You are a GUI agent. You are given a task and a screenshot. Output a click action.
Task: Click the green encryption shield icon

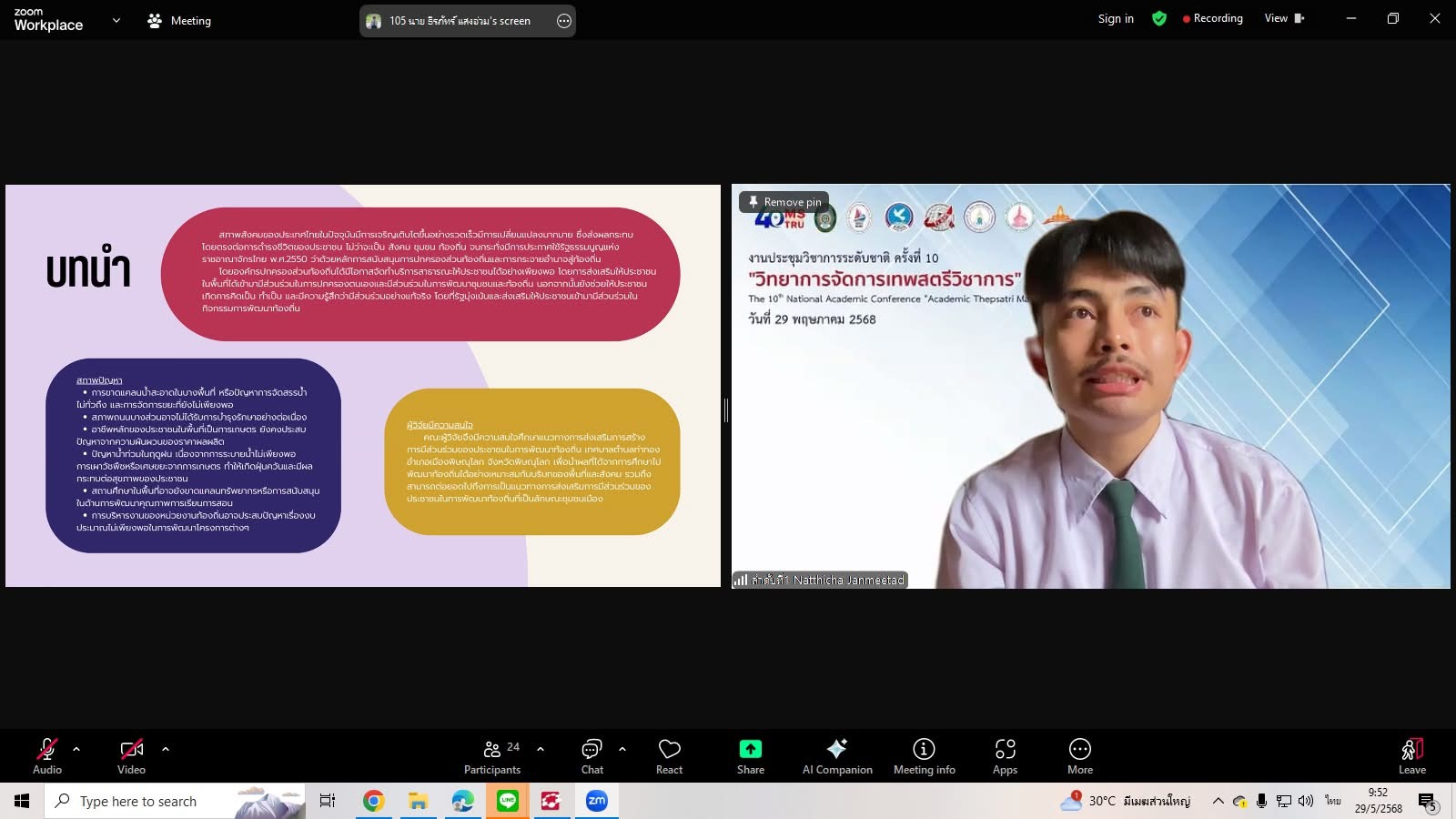[x=1158, y=18]
